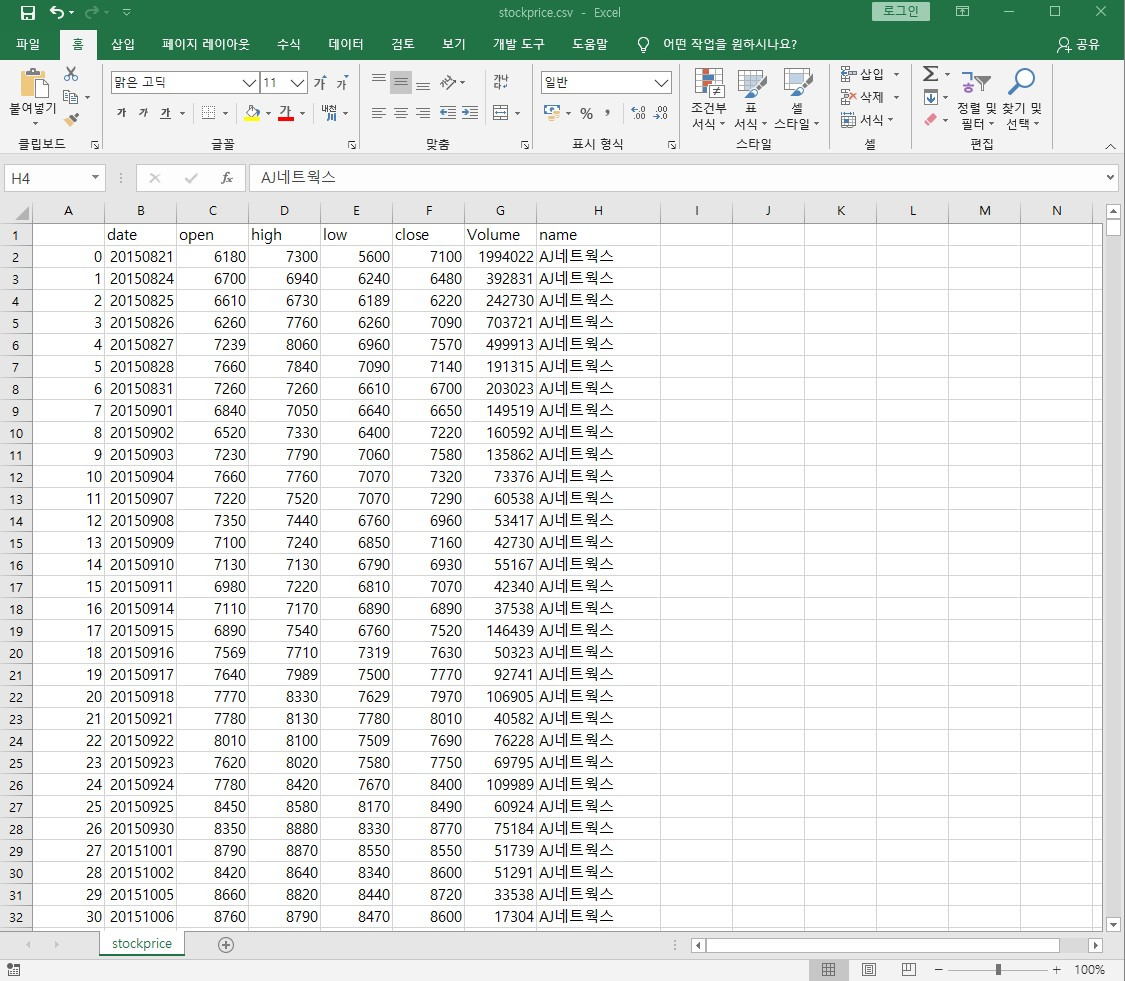Open the 수식 ribbon tab
Viewport: 1125px width, 981px height.
pyautogui.click(x=288, y=44)
